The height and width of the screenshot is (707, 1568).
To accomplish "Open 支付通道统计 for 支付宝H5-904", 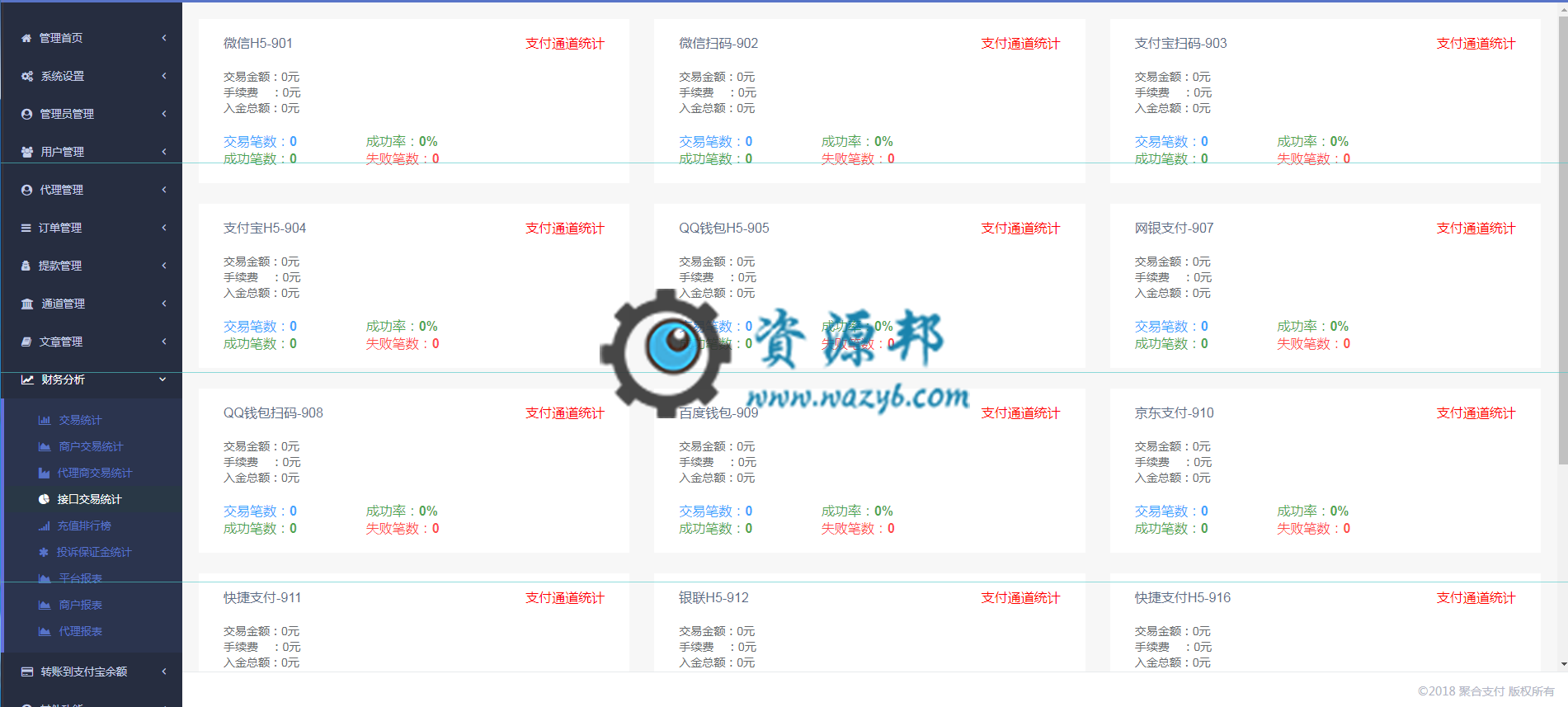I will click(x=565, y=229).
